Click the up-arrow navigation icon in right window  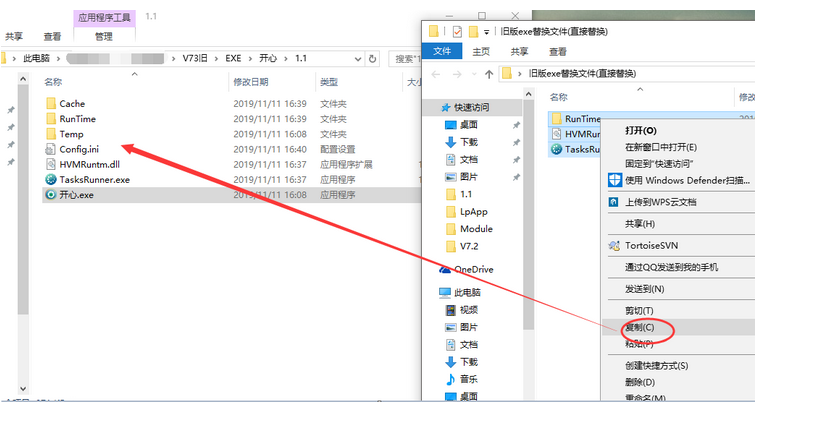click(488, 74)
